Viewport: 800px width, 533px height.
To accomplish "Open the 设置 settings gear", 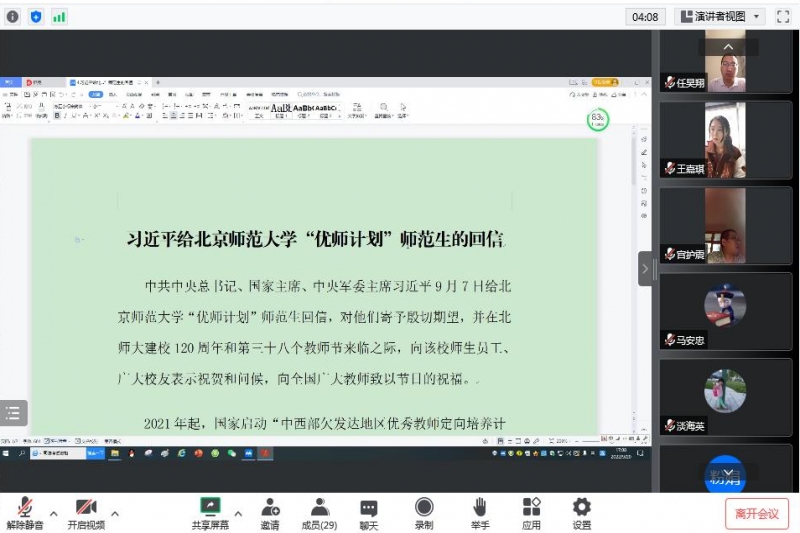I will (x=581, y=513).
